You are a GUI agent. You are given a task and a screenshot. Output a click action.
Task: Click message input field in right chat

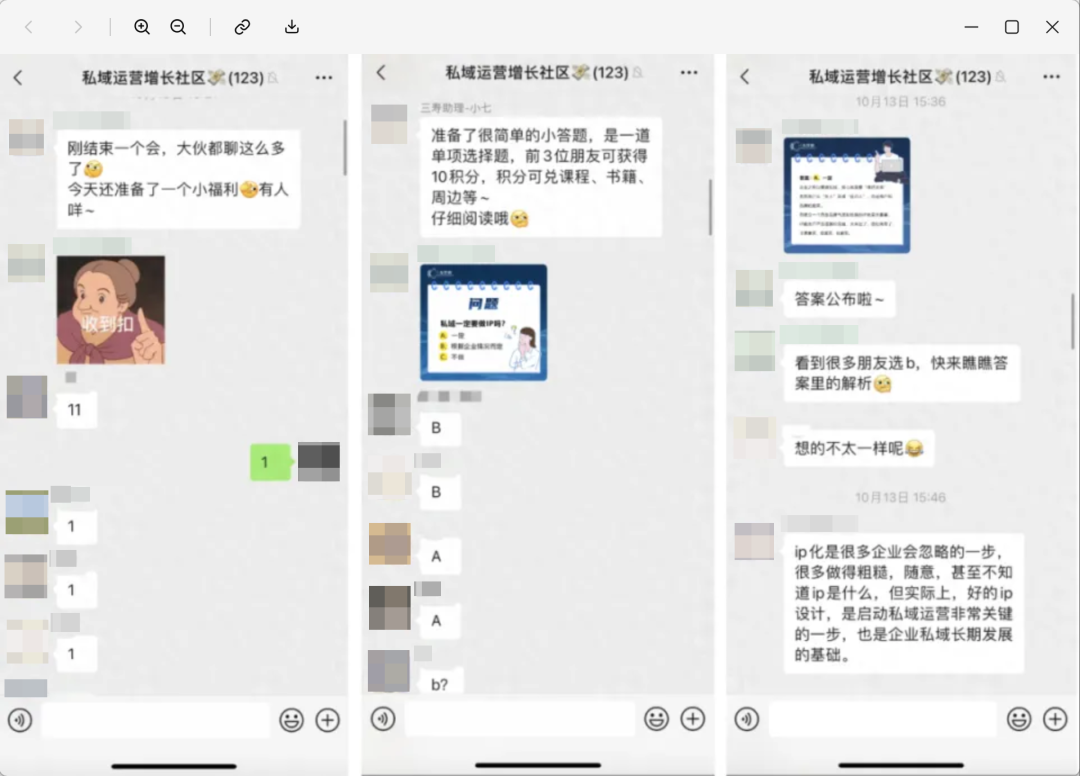click(883, 720)
